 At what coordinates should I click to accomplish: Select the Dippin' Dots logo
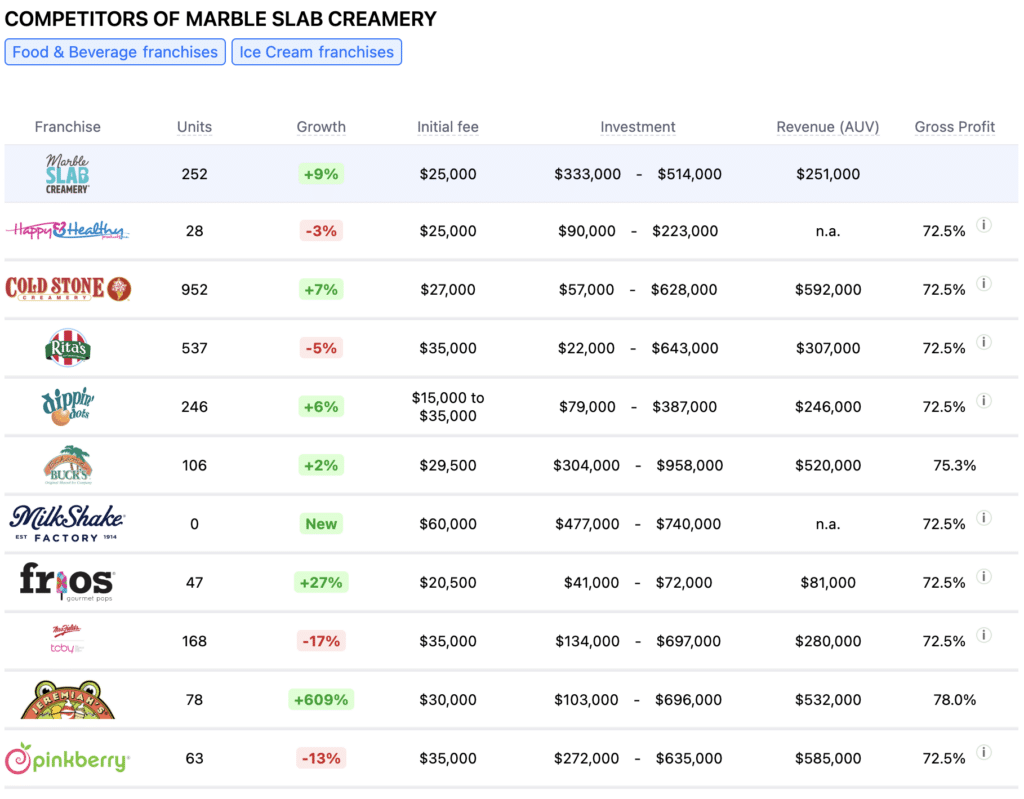(x=67, y=406)
